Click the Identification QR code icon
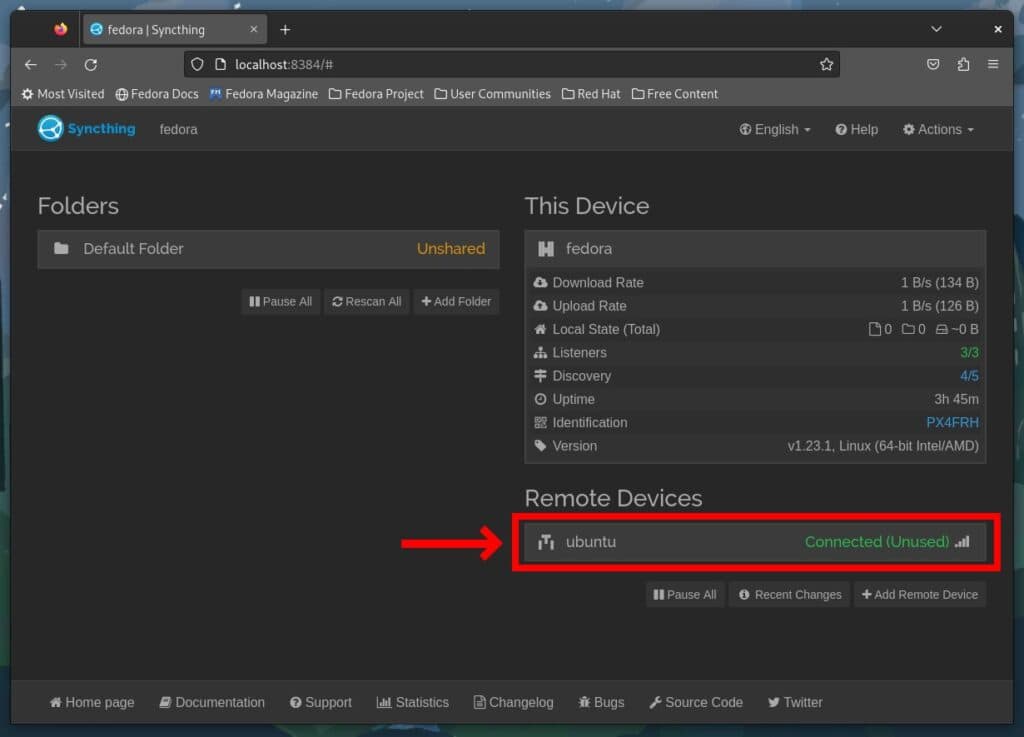Image resolution: width=1024 pixels, height=737 pixels. tap(540, 422)
